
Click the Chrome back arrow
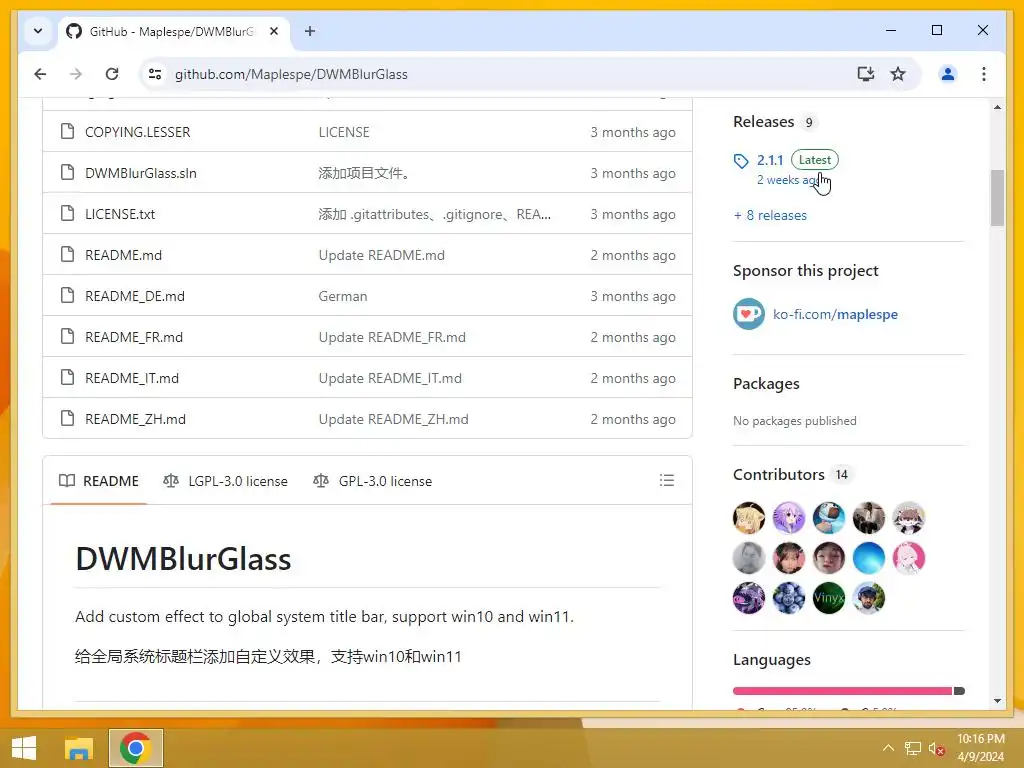40,74
